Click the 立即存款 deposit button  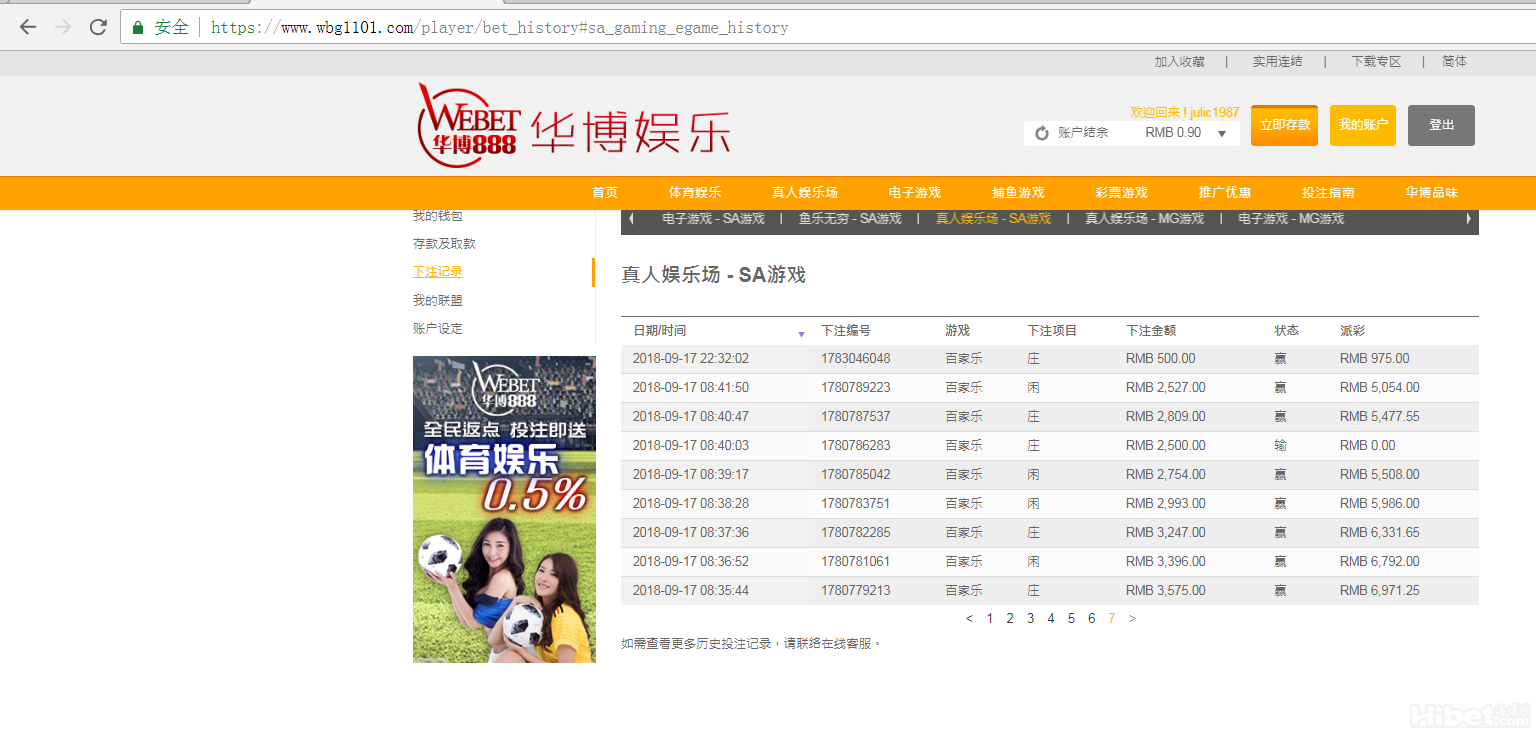[x=1284, y=125]
